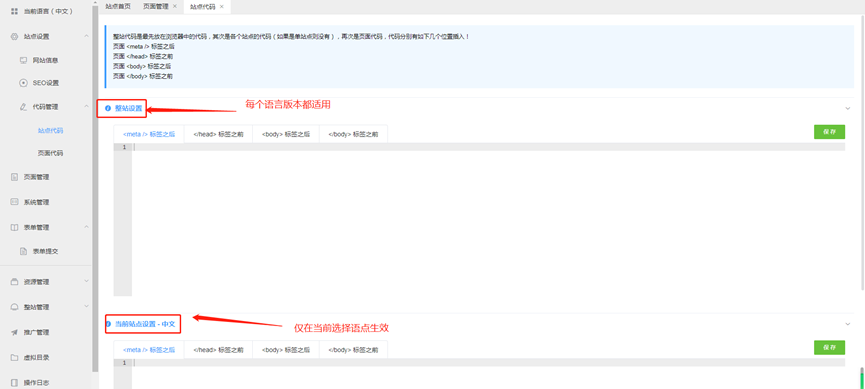Switch to the 页面管理 tab
The image size is (865, 389).
coord(156,6)
